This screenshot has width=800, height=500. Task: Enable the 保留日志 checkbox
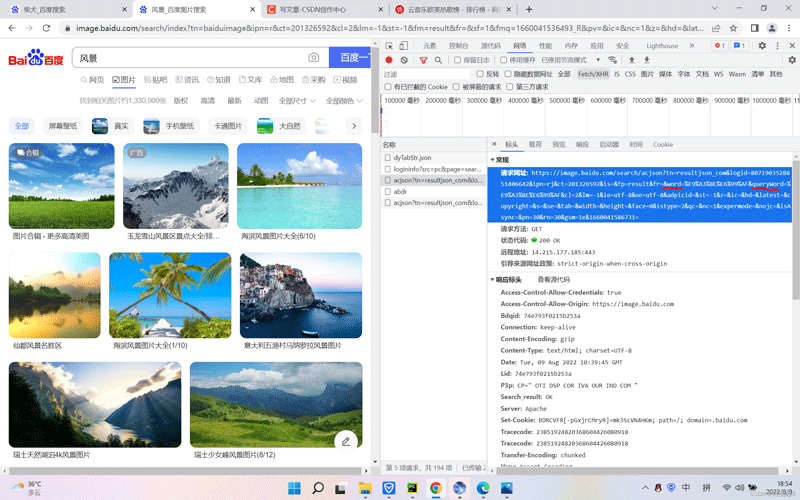(458, 60)
